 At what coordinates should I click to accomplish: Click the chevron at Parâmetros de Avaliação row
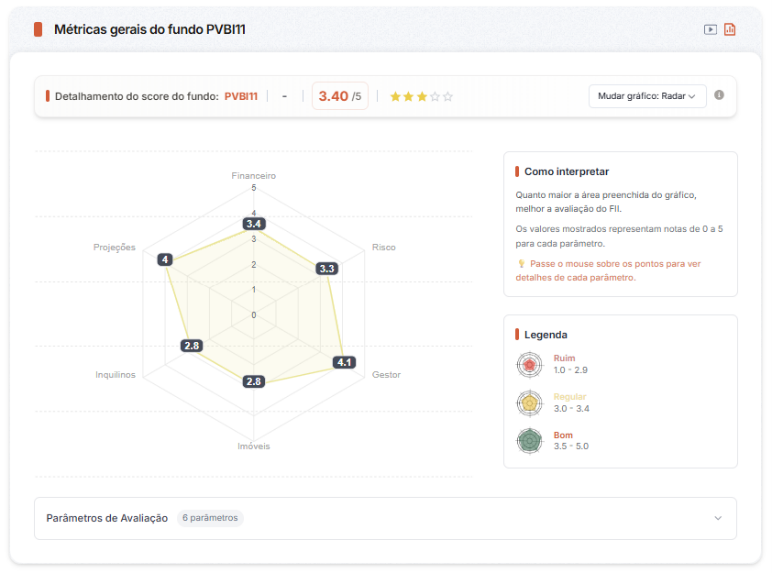pos(717,518)
